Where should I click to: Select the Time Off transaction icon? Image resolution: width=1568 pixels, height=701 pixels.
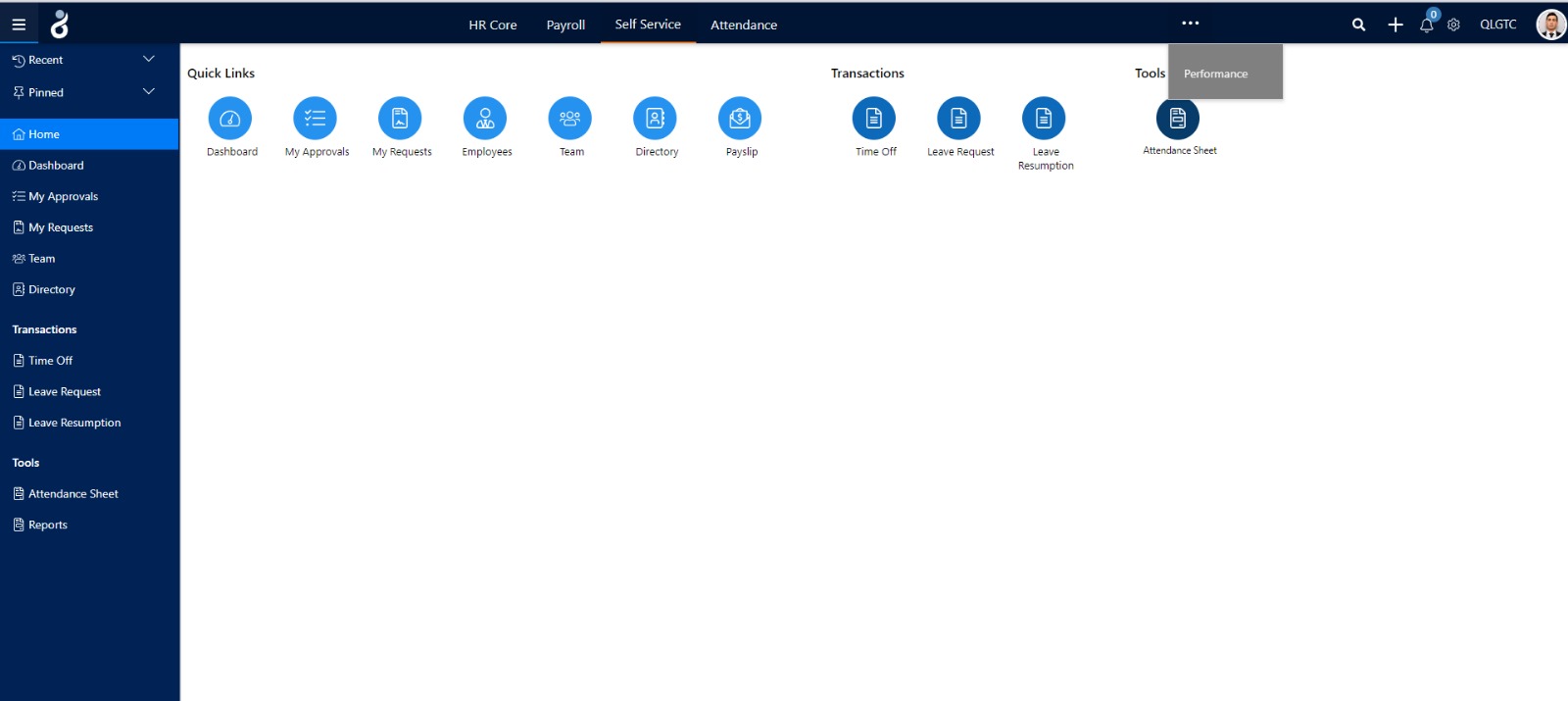click(874, 119)
